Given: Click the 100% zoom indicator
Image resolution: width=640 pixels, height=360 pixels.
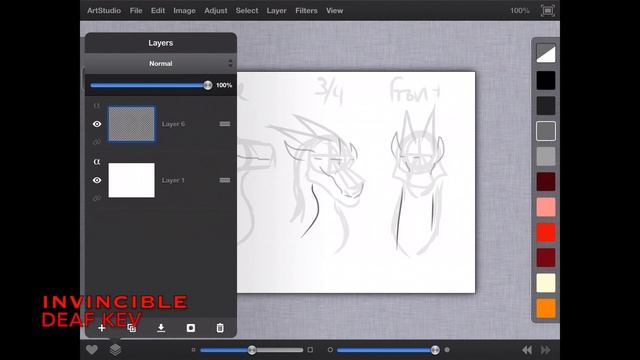Looking at the screenshot, I should pos(520,11).
